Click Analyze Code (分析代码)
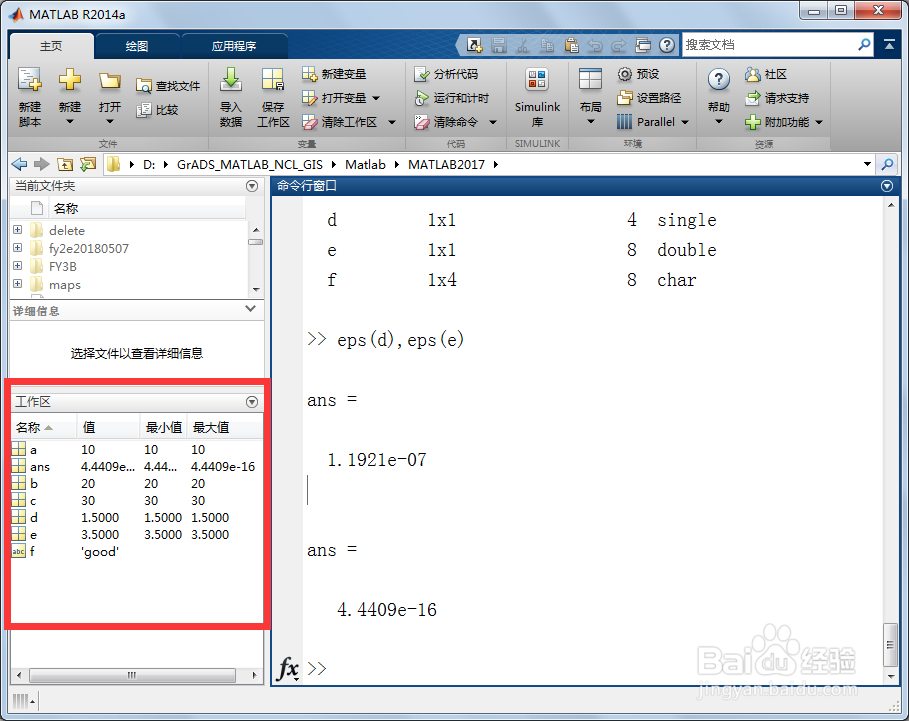This screenshot has width=909, height=721. pos(446,74)
